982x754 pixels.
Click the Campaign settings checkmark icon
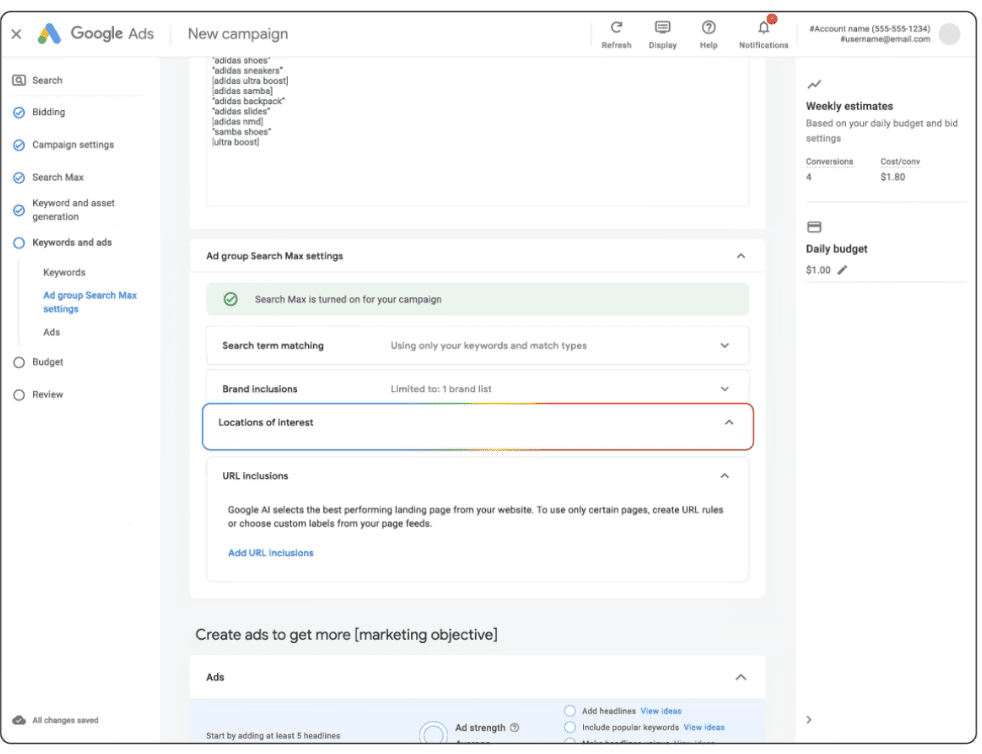click(x=19, y=145)
